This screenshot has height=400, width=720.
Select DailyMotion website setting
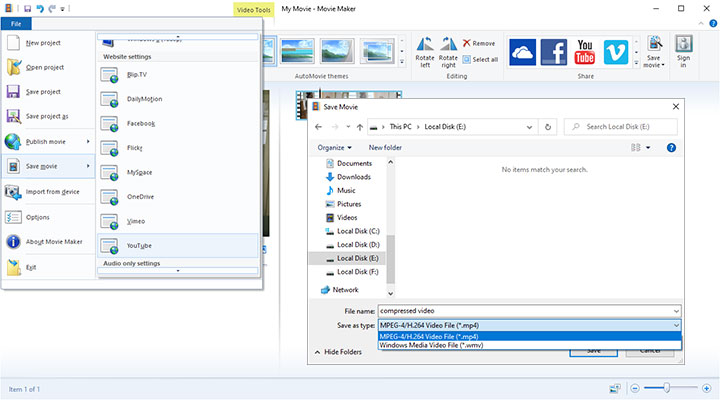coord(178,99)
